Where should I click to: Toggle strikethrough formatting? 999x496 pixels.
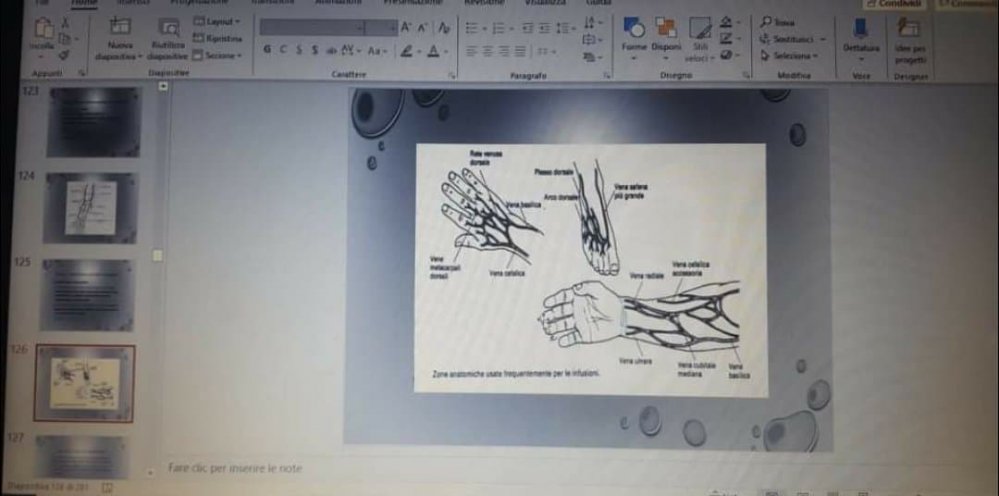[x=331, y=51]
